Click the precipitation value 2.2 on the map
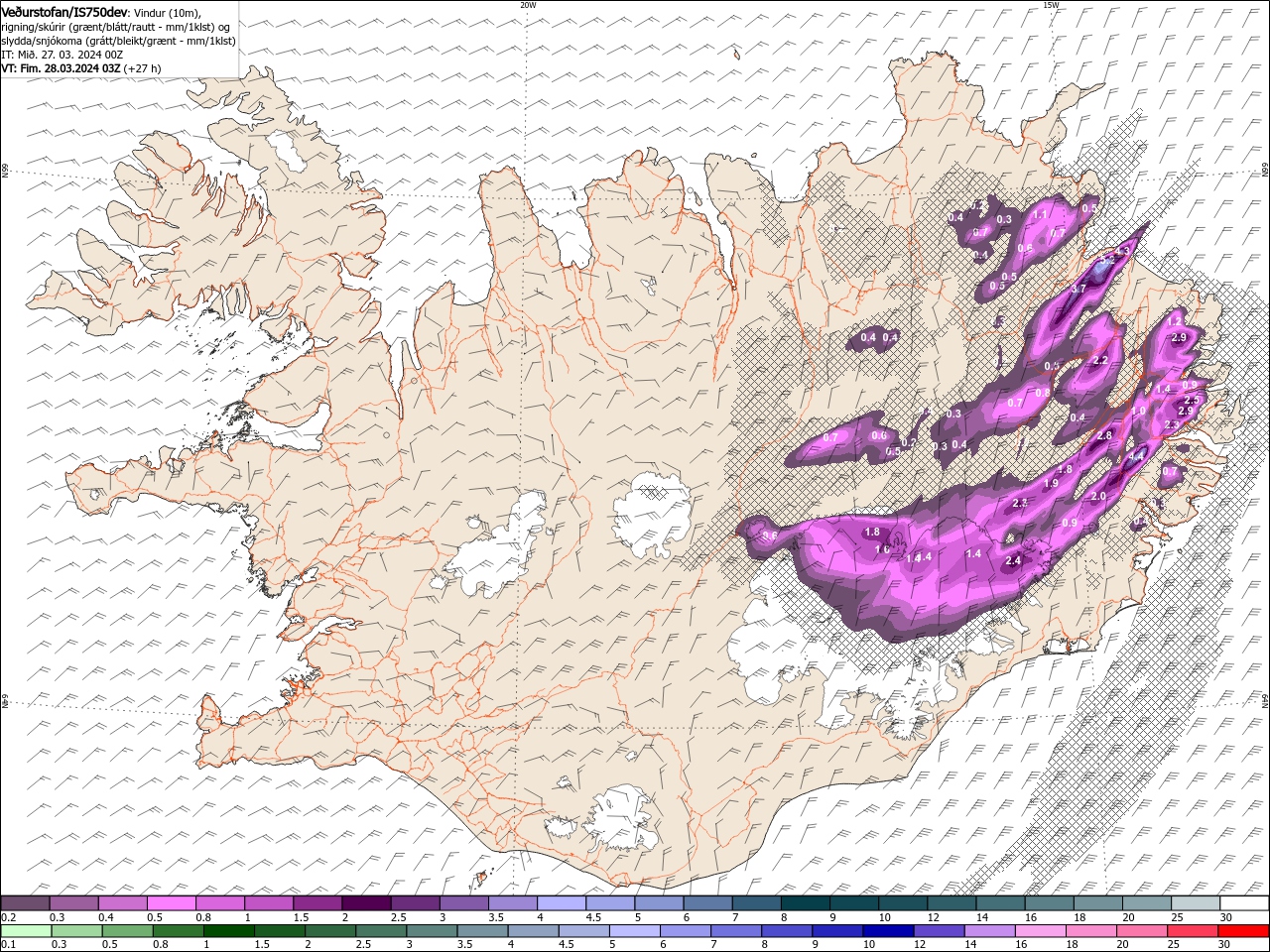Screen dimensions: 1270x952 pyautogui.click(x=1099, y=361)
